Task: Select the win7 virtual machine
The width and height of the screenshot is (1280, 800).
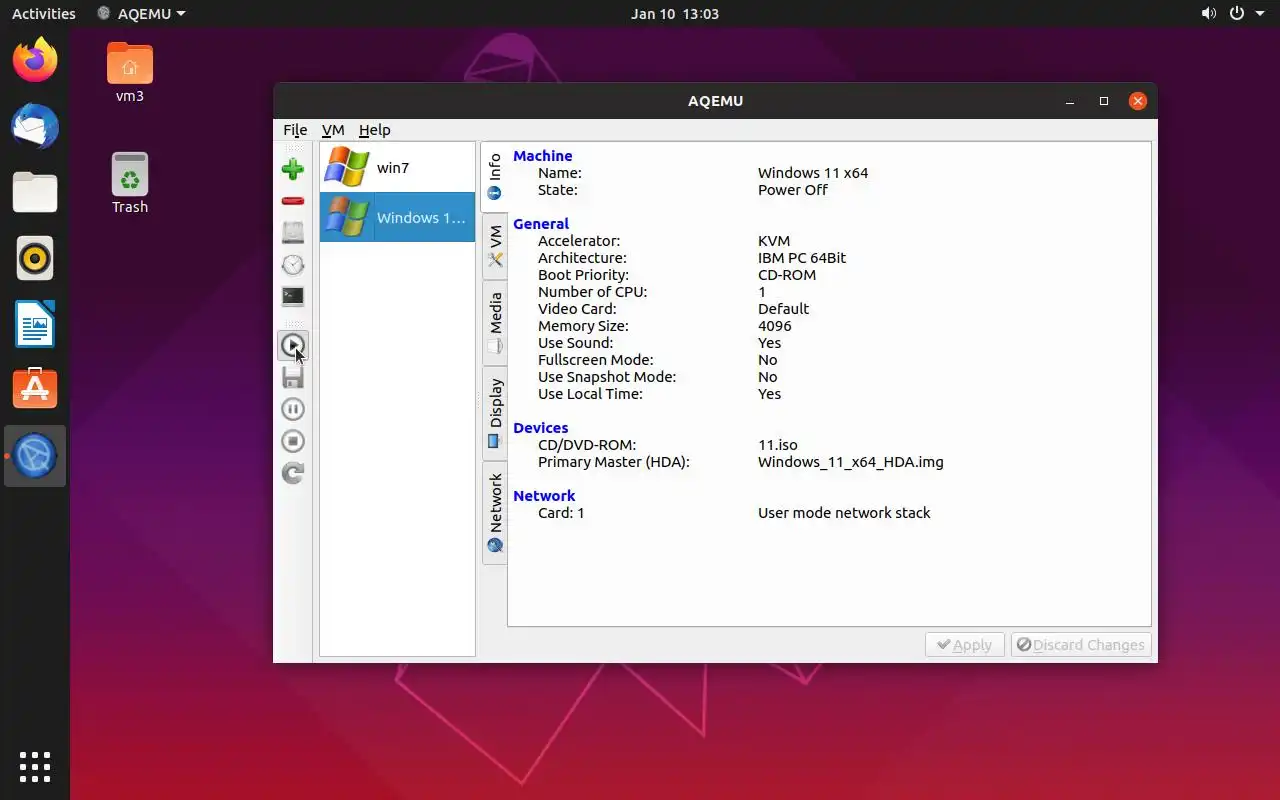Action: [397, 167]
